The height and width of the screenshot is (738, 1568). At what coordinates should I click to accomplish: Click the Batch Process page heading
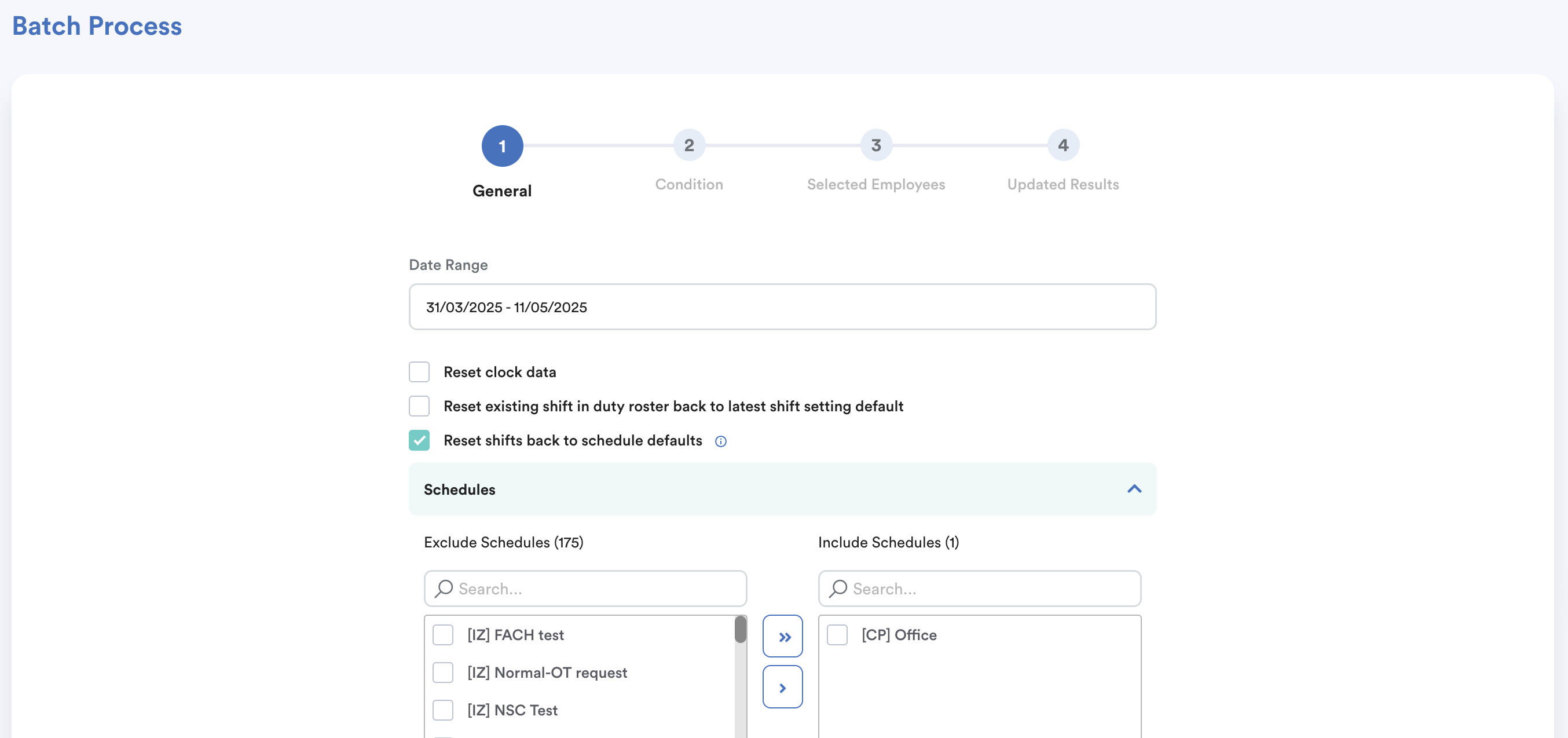tap(97, 26)
